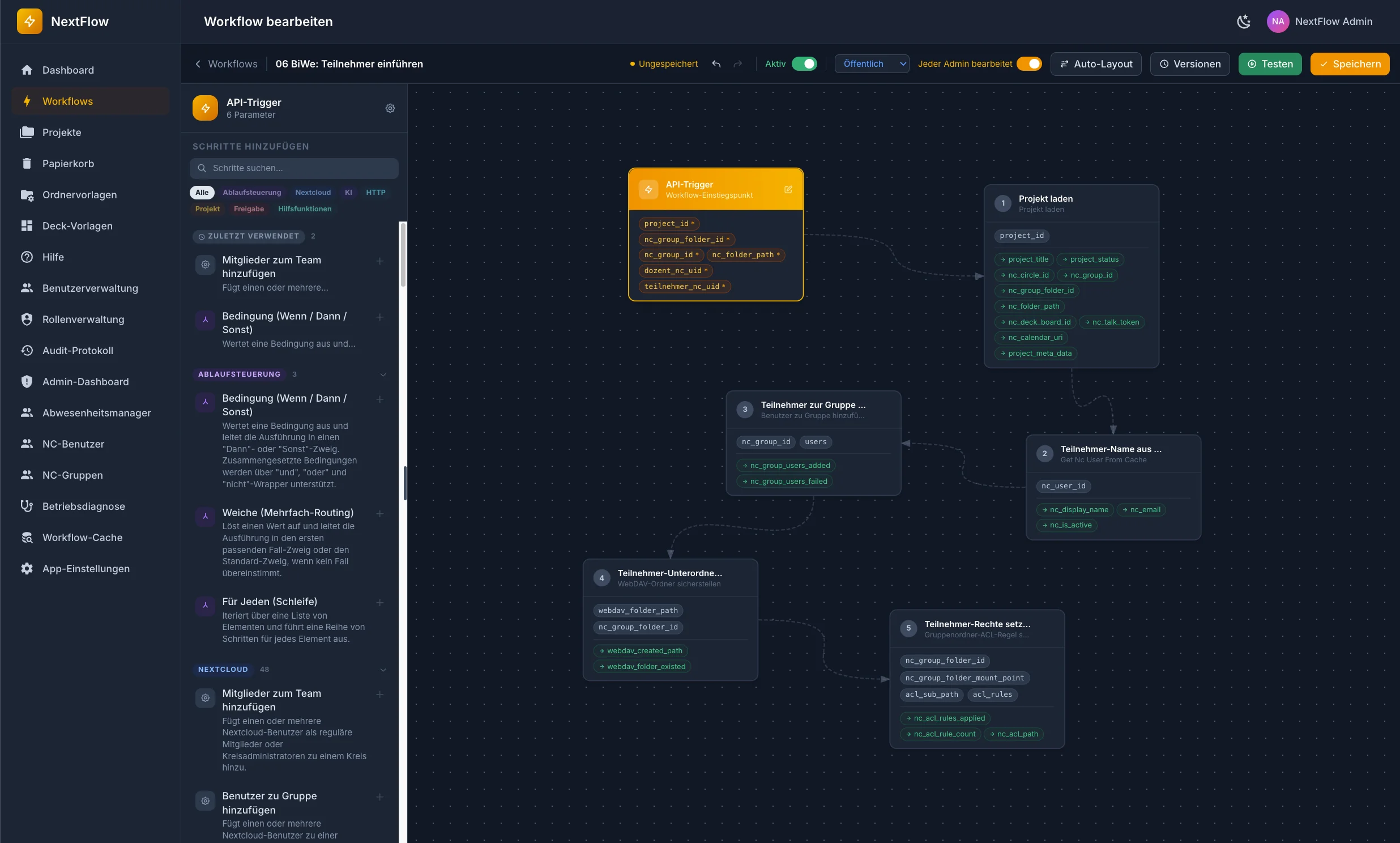This screenshot has height=843, width=1400.
Task: Click the Auto-Layout button
Action: [x=1096, y=64]
